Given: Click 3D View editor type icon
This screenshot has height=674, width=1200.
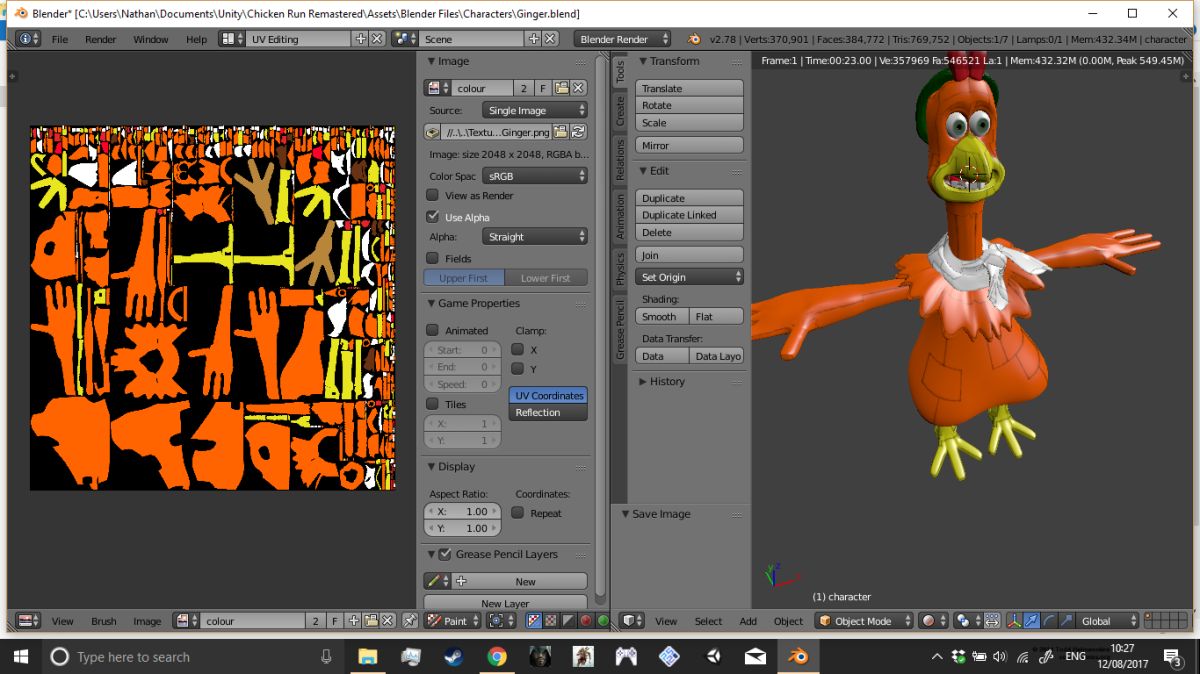Looking at the screenshot, I should [x=632, y=621].
